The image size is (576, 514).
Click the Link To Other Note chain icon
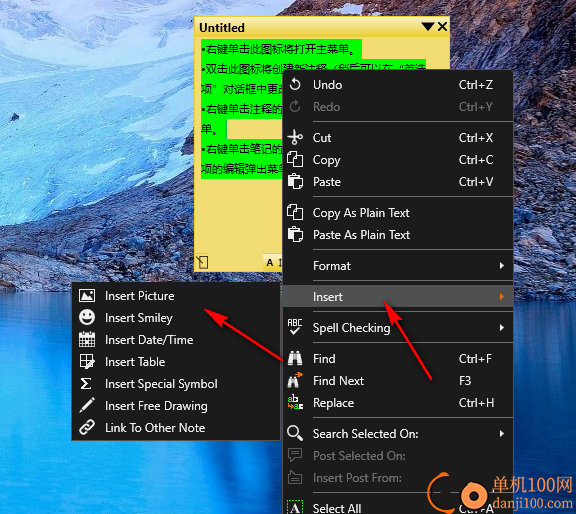(87, 427)
